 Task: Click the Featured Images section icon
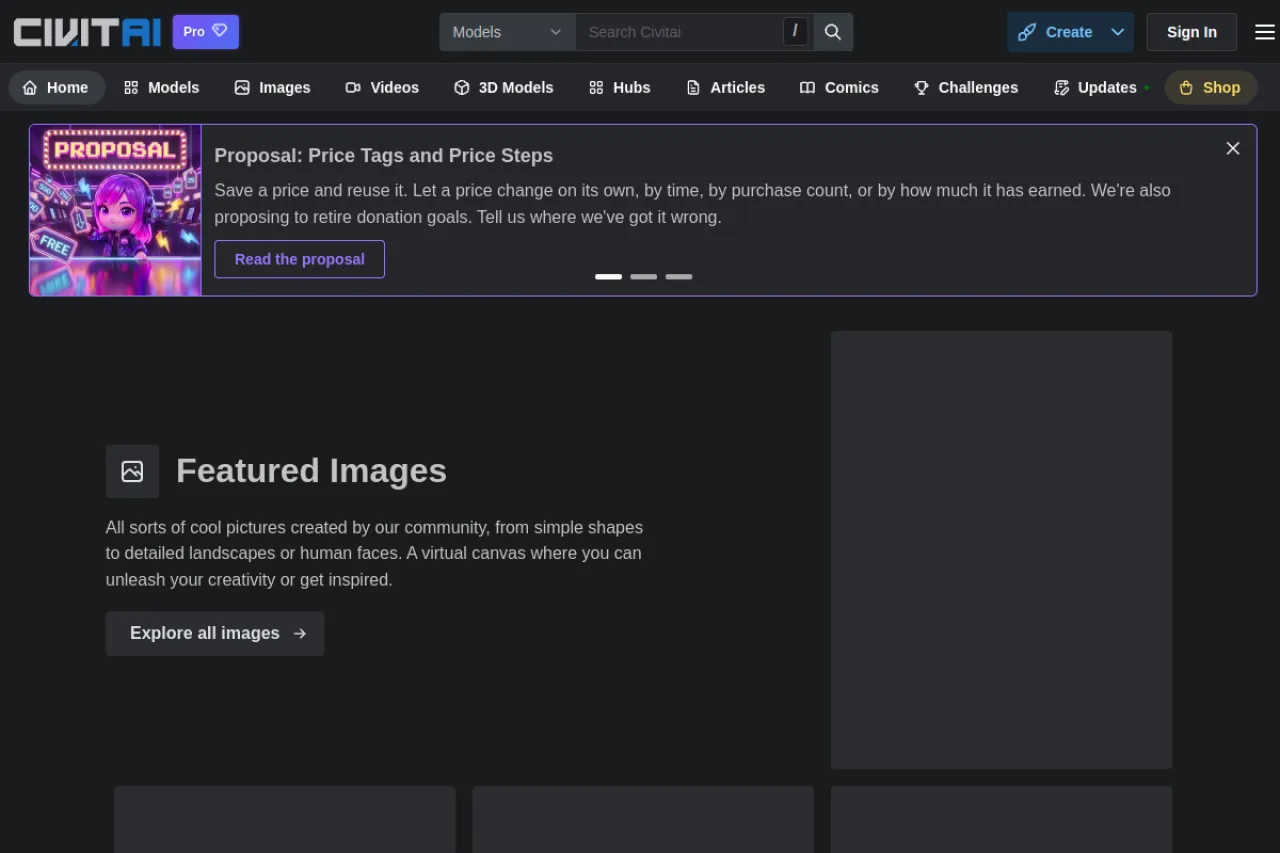(132, 471)
